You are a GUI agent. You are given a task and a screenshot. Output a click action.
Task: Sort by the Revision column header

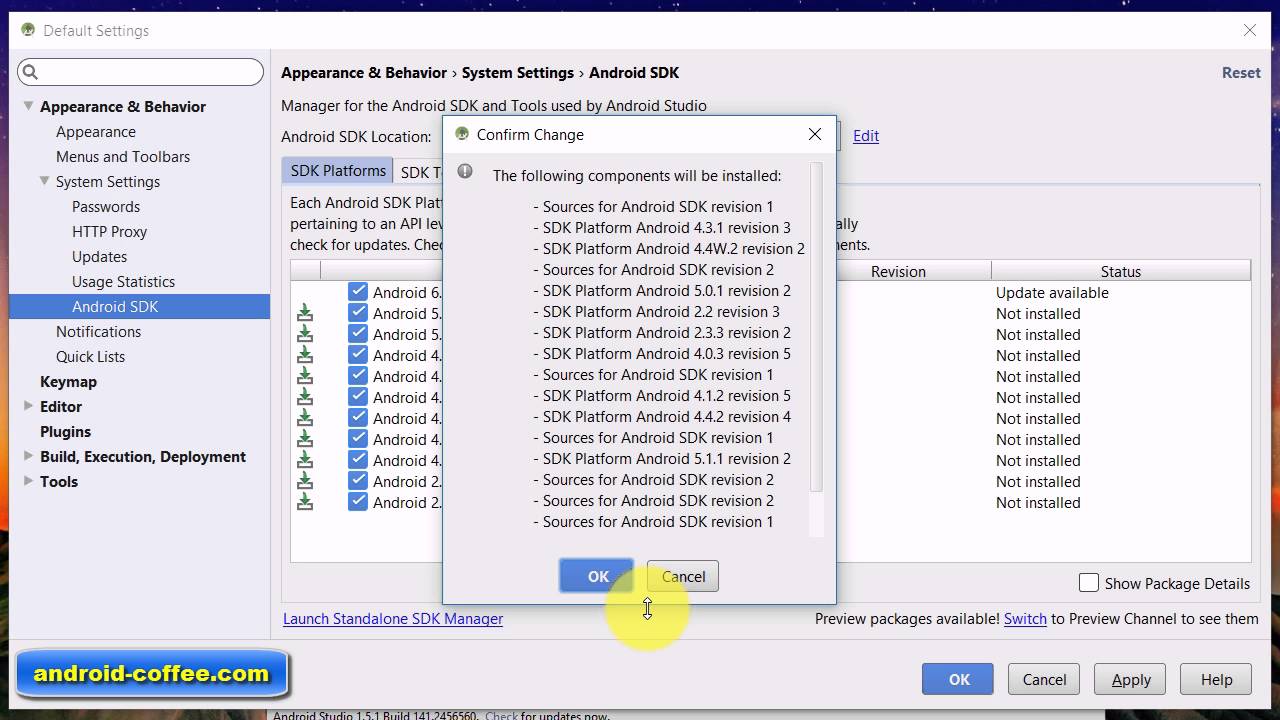click(898, 271)
